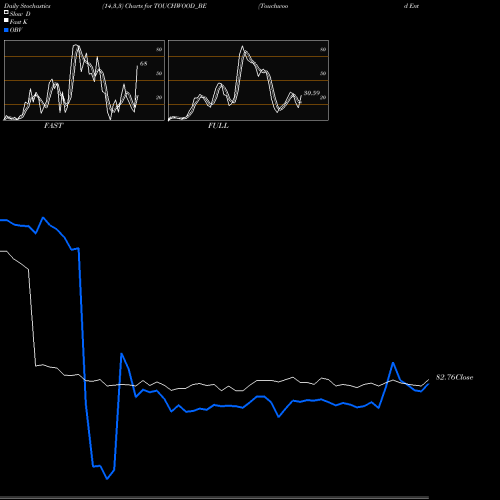Click the FULL stochastic chart label

tap(218, 126)
